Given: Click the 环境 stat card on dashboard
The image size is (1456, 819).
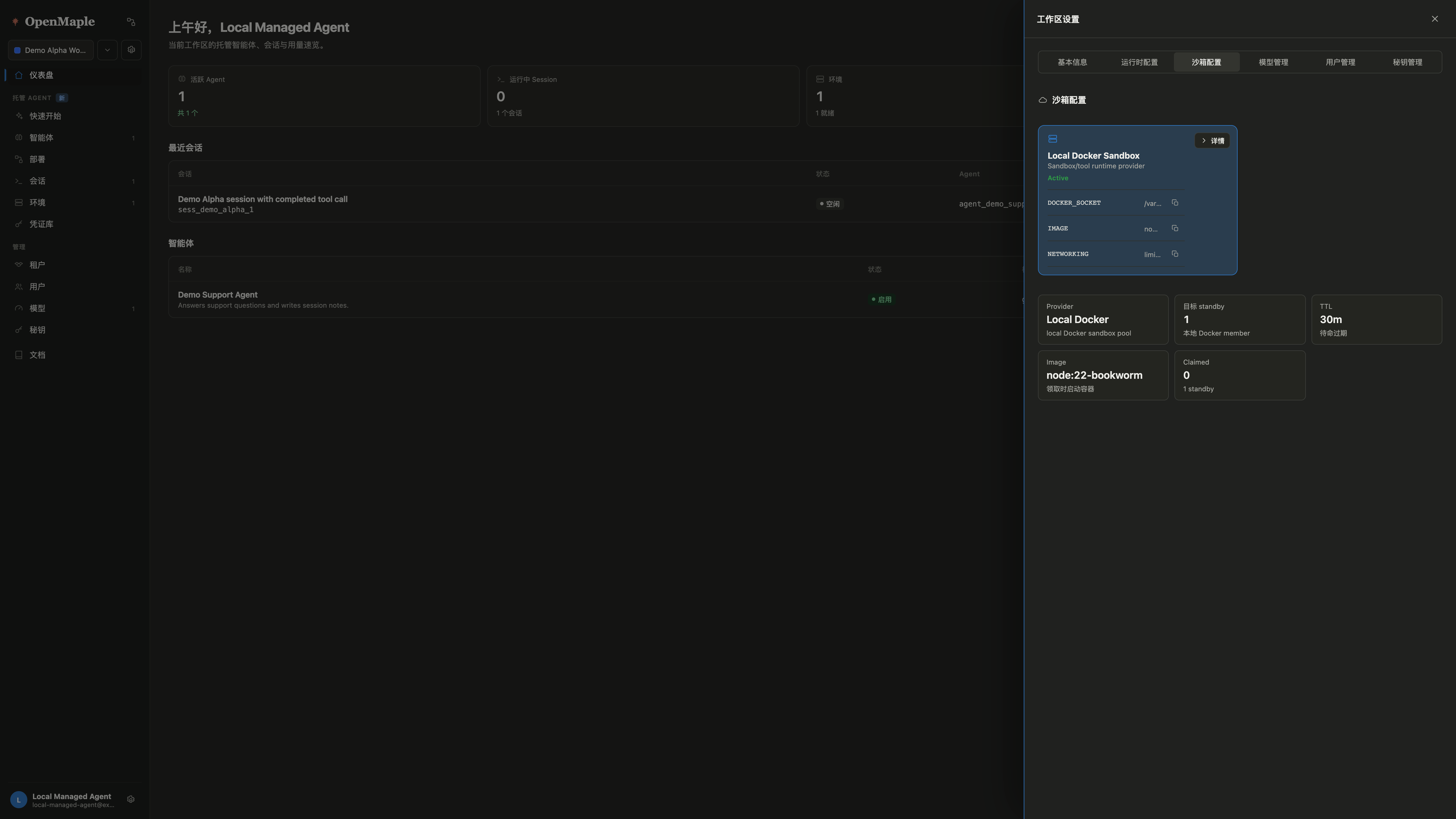Looking at the screenshot, I should [915, 96].
